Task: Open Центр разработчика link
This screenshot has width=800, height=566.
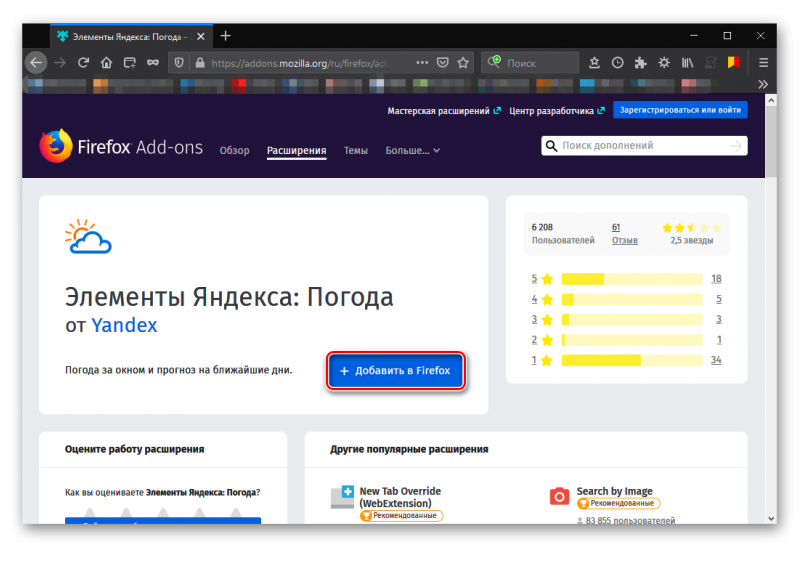Action: (x=557, y=111)
